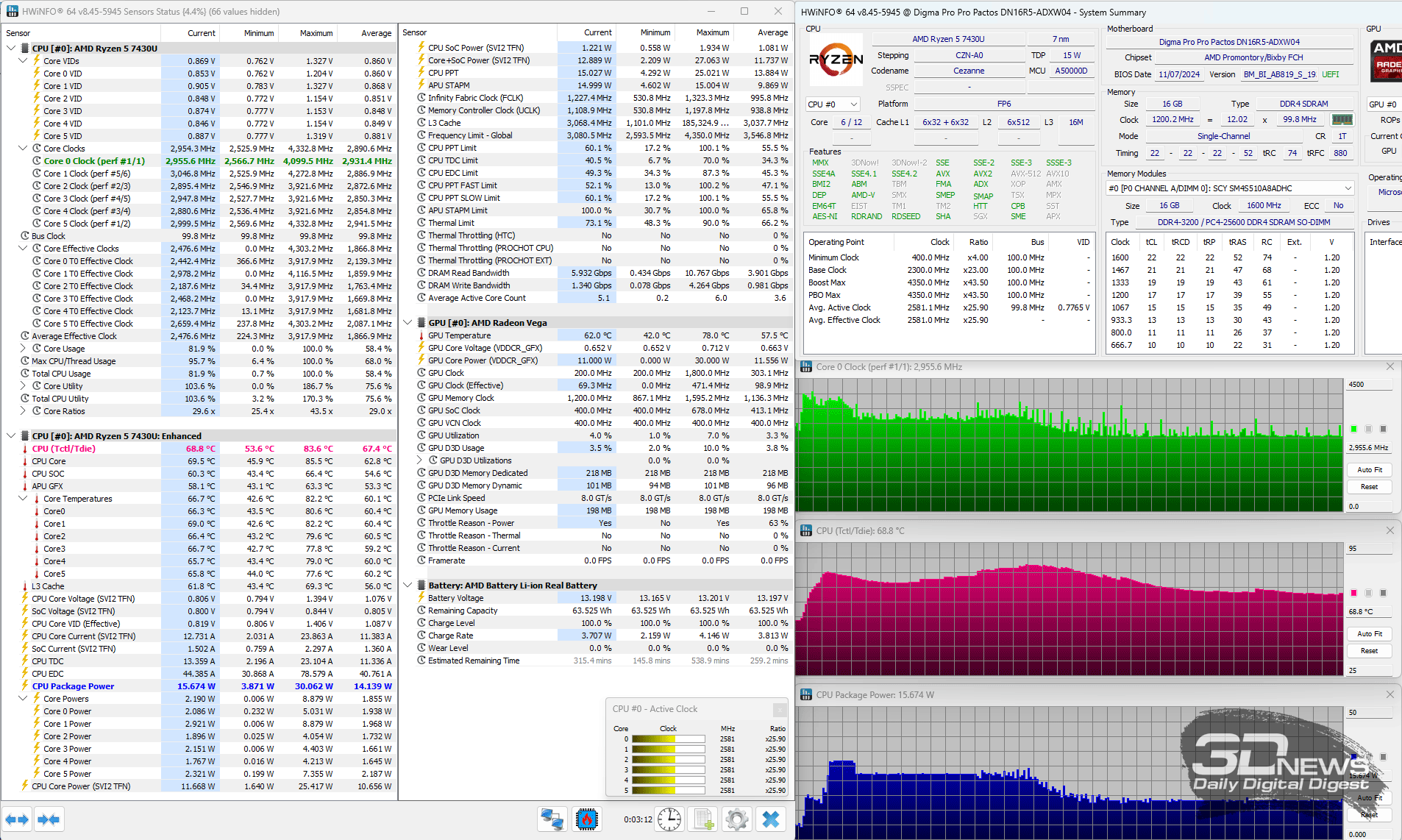Collapse the Core VIDs tree group
This screenshot has width=1402, height=840.
(23, 61)
